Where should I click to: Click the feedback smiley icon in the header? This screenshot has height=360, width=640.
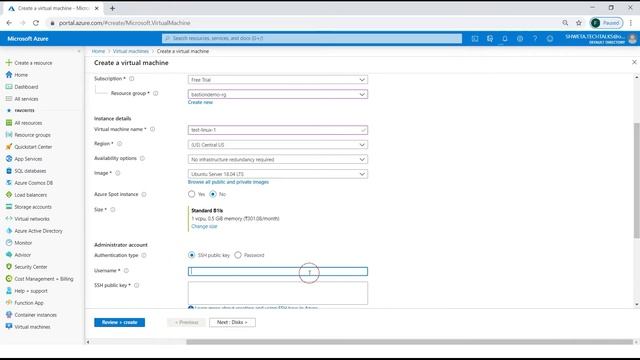pyautogui.click(x=550, y=38)
